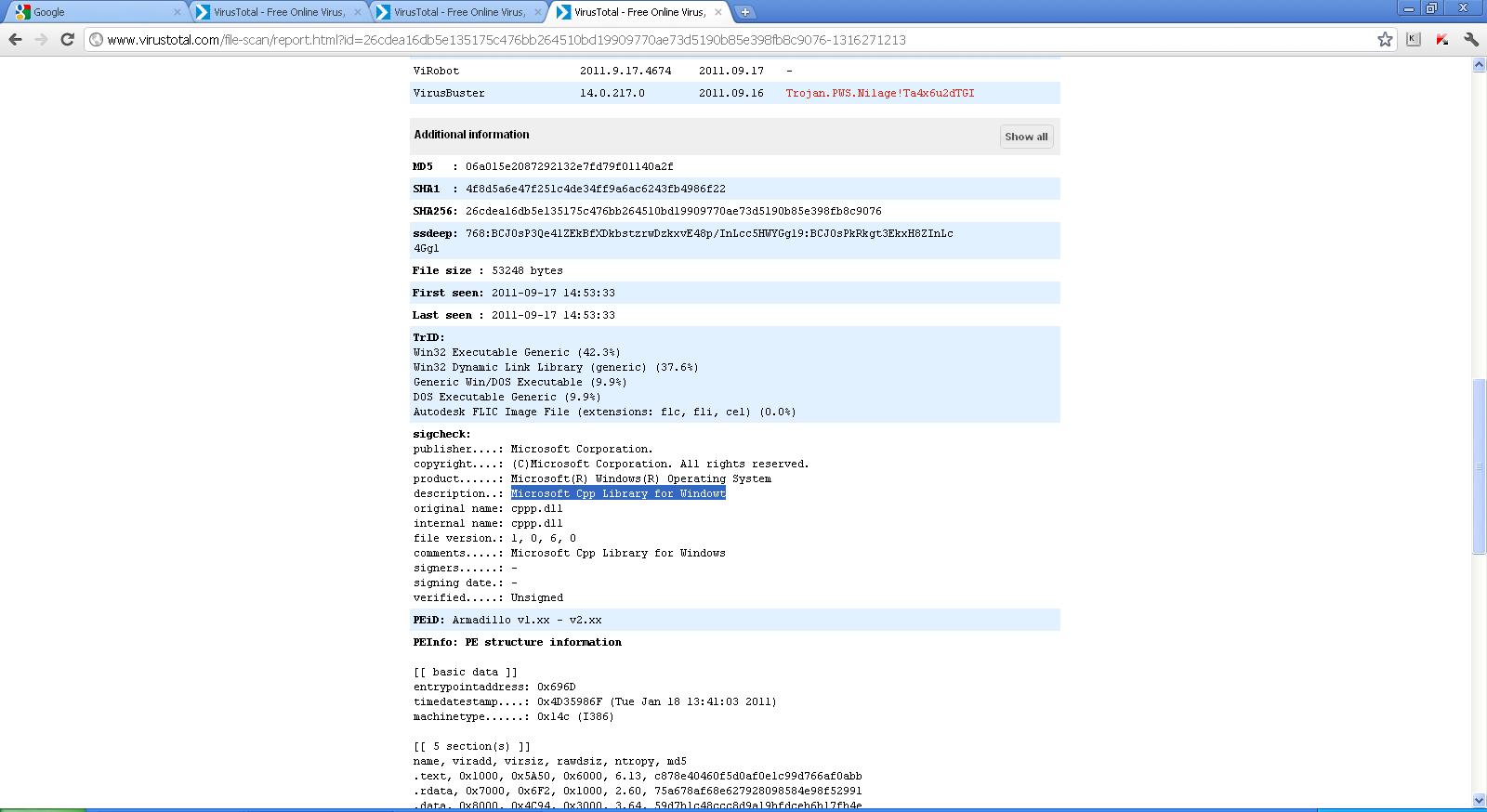Click the publisher Microsoft Corporation line
Viewport: 1487px width, 812px height.
point(533,449)
